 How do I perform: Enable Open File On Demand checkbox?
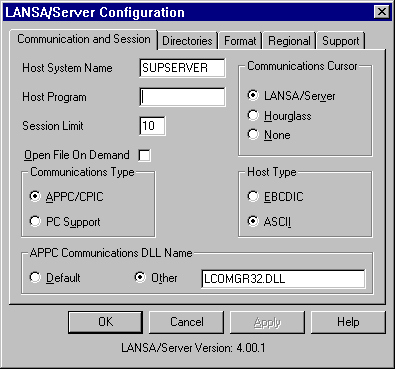[x=145, y=155]
